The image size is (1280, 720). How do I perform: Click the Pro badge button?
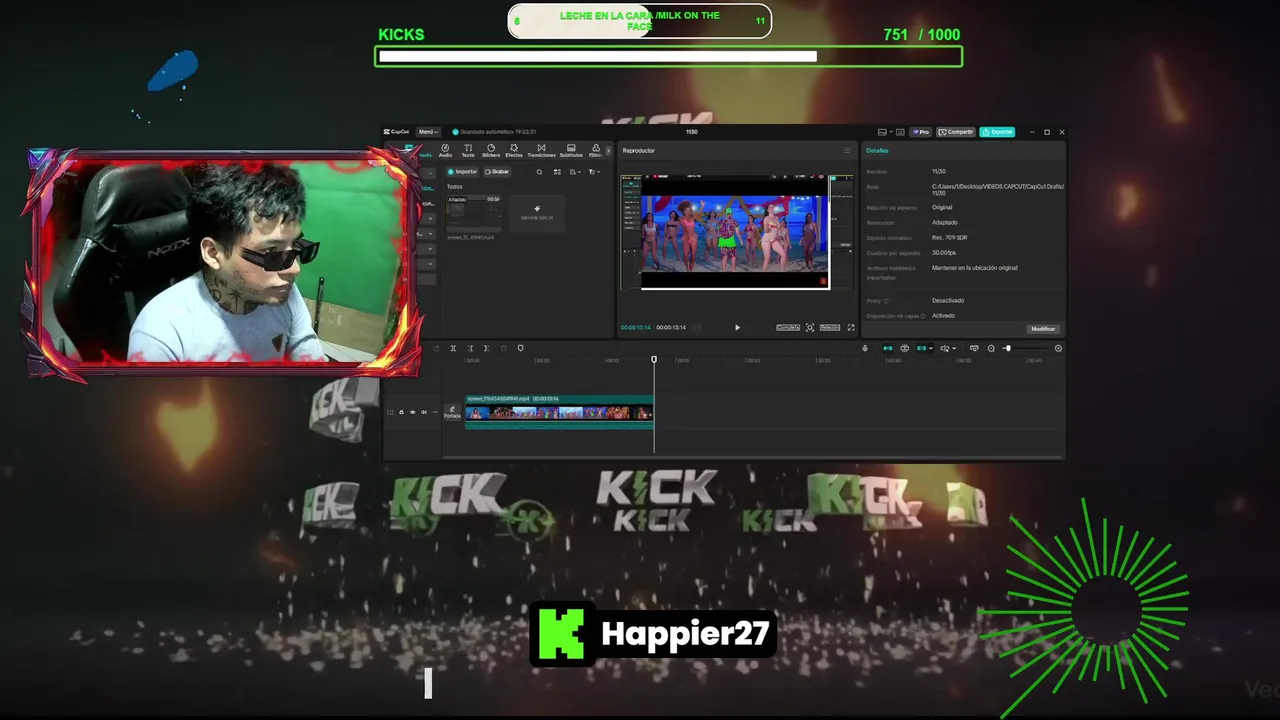pyautogui.click(x=920, y=132)
